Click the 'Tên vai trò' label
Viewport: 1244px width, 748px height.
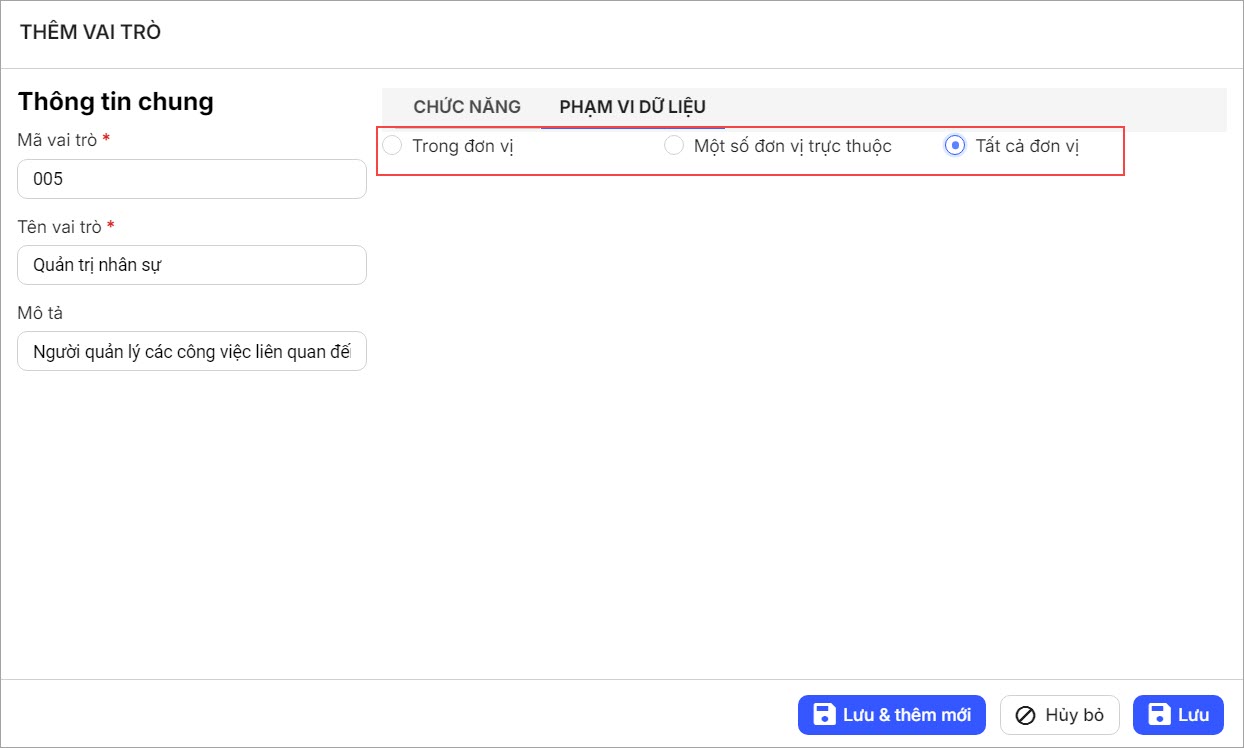(60, 227)
